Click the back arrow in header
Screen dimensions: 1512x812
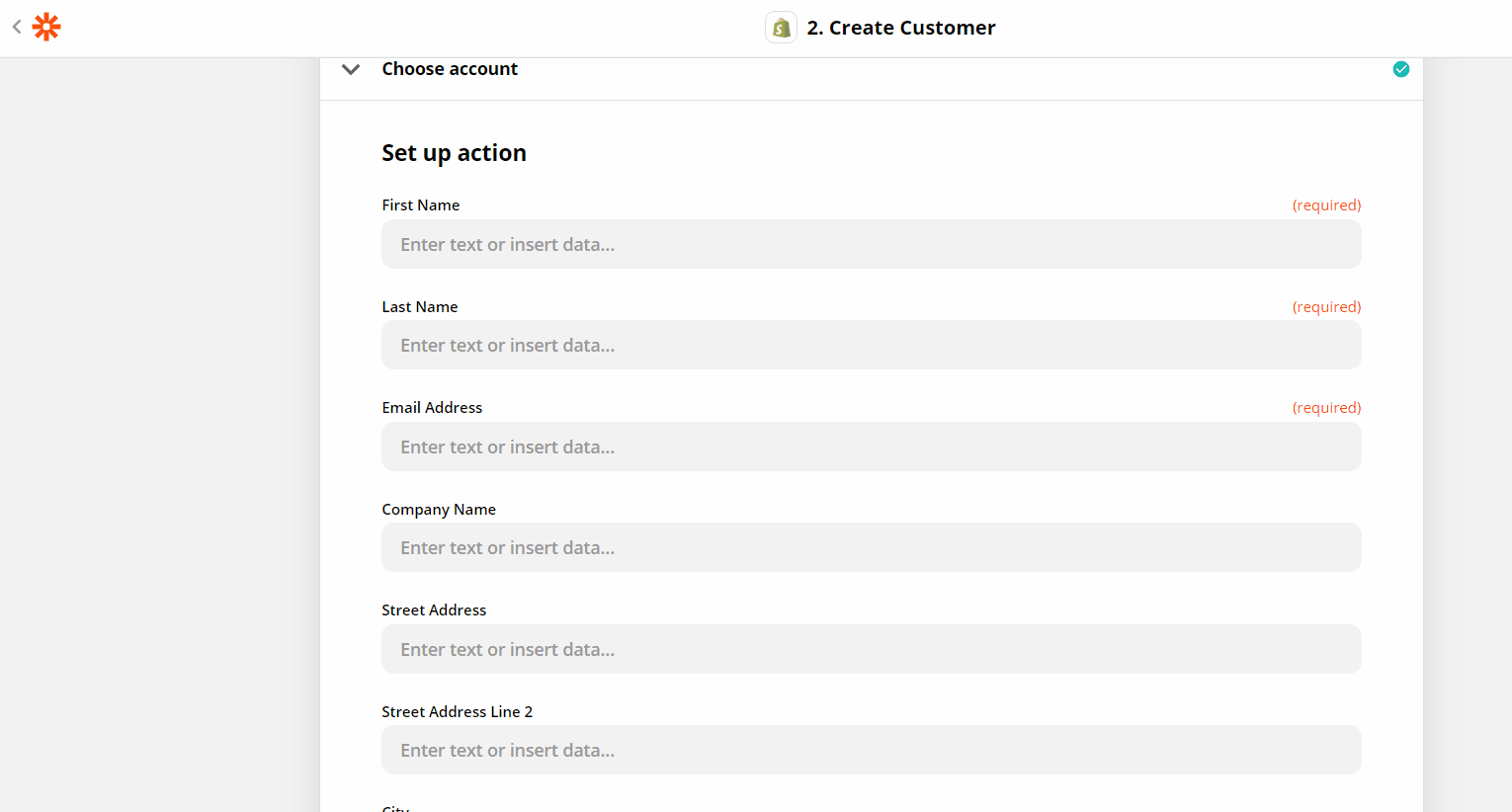tap(17, 27)
